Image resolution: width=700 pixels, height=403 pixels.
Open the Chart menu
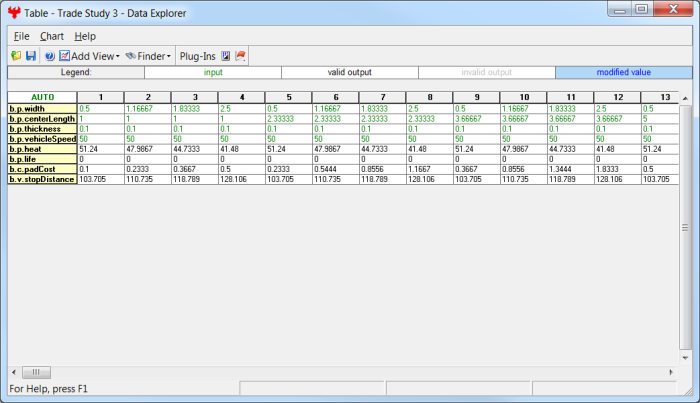pos(52,36)
